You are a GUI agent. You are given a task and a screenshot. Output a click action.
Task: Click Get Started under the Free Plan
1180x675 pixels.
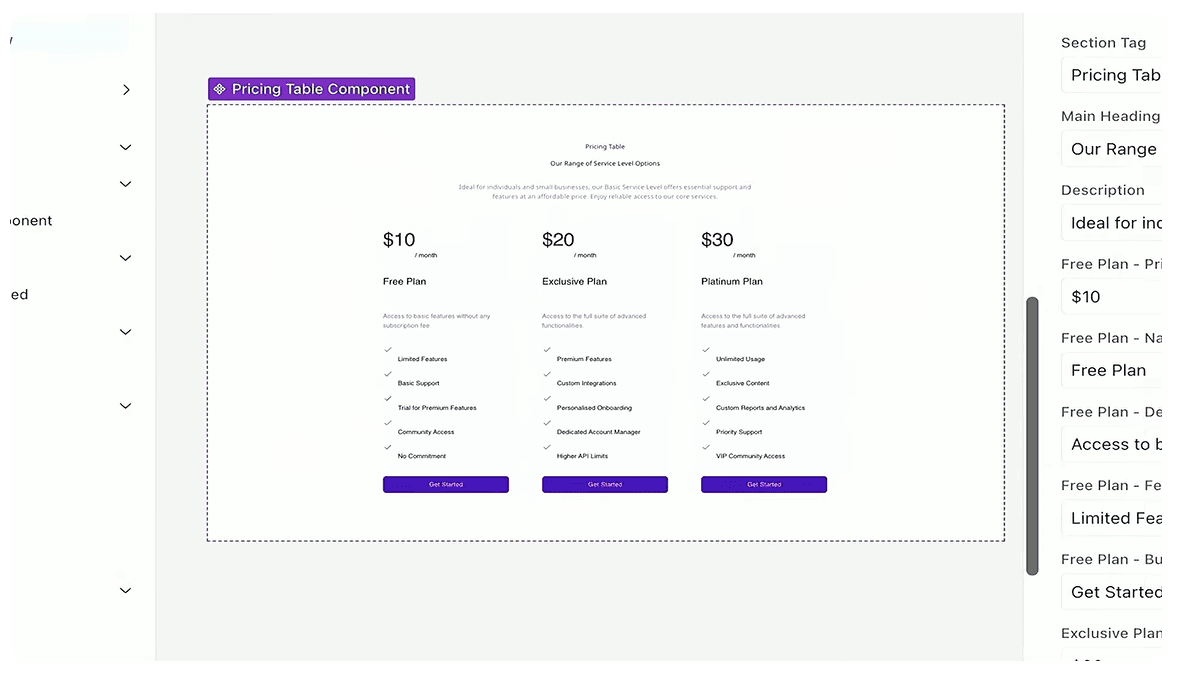point(445,484)
